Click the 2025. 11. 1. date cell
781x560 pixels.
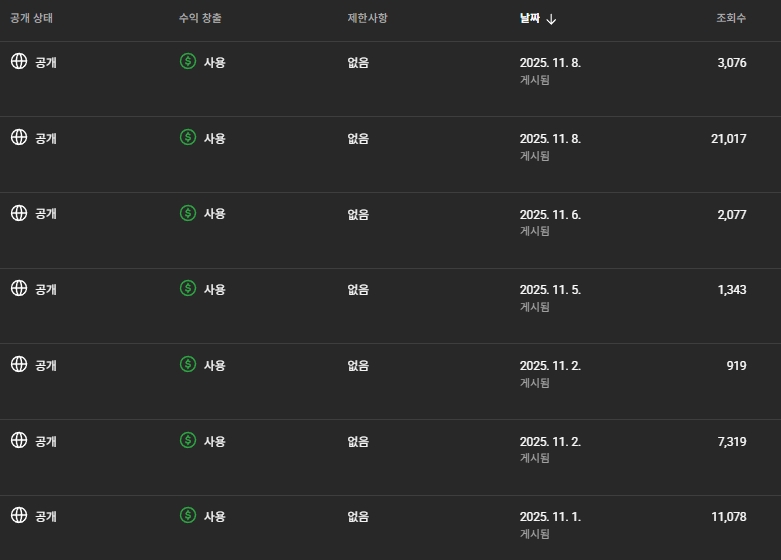click(550, 517)
